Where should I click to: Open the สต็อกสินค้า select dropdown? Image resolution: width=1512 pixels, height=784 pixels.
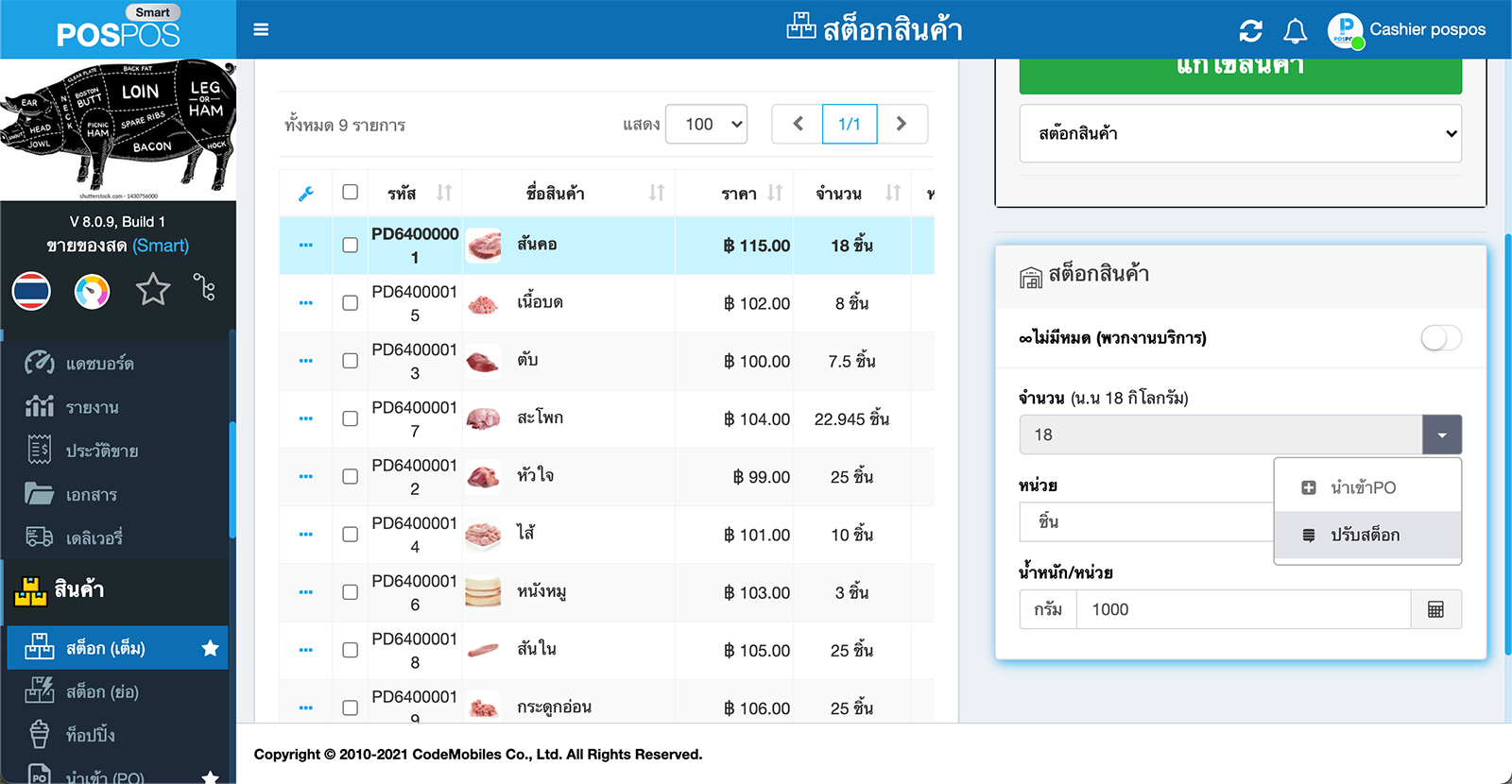1240,133
